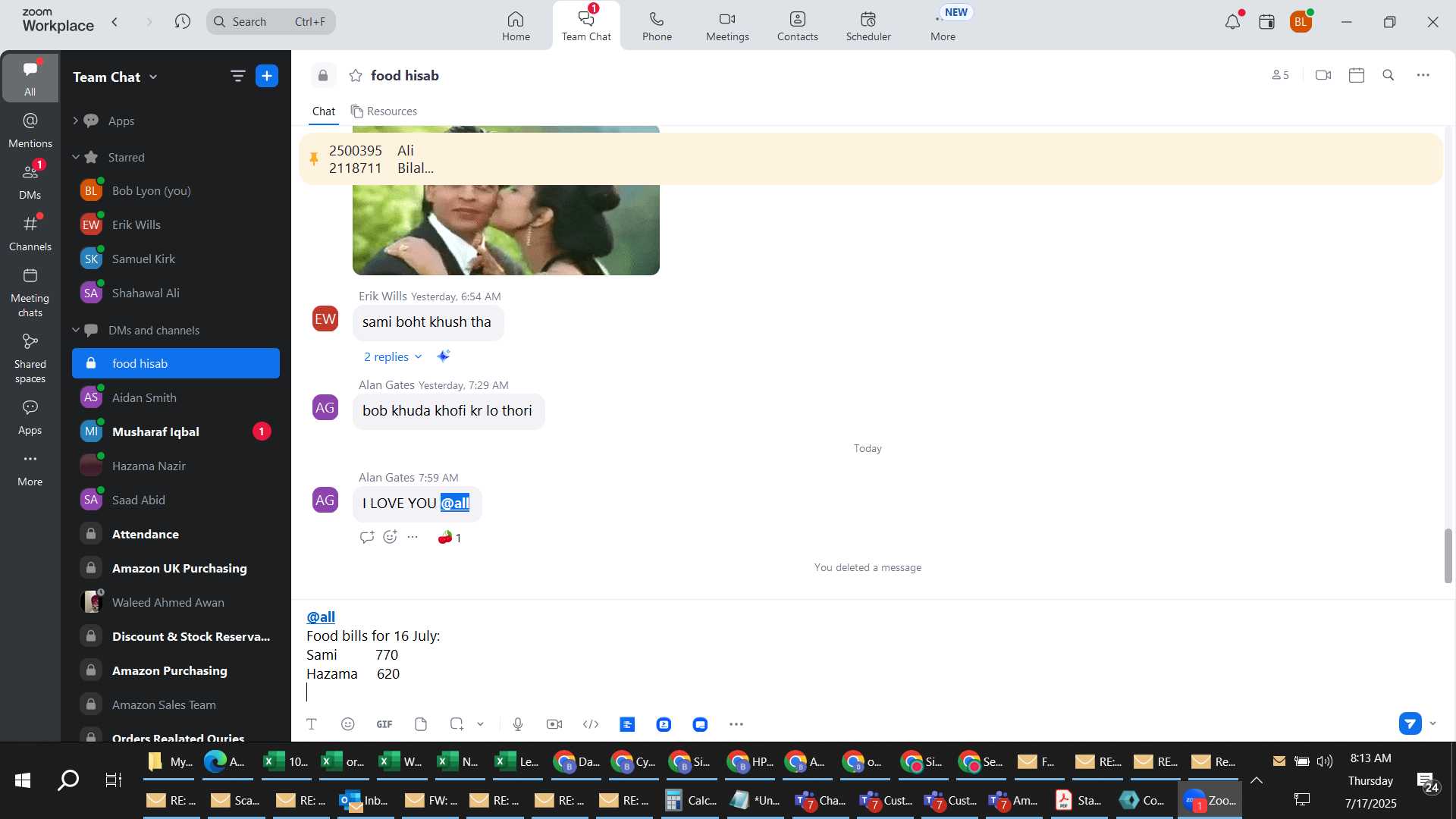
Task: Open DMs in the sidebar
Action: (x=30, y=181)
